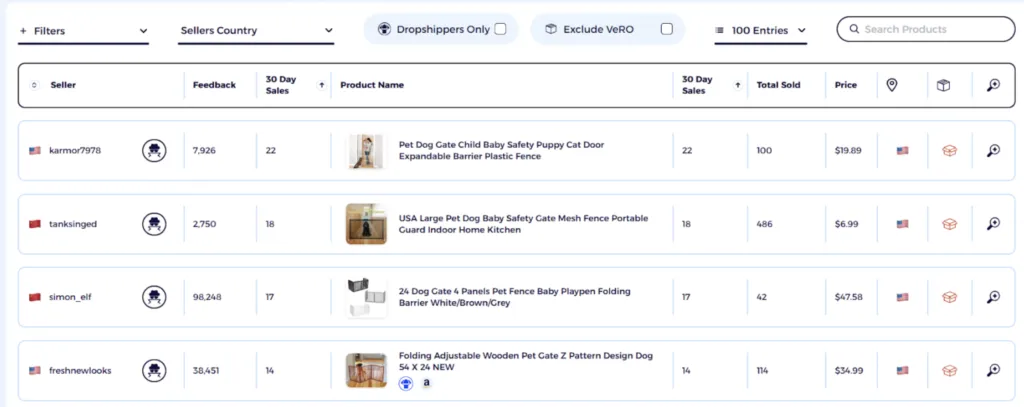Click the Total Sold column header

pos(778,85)
